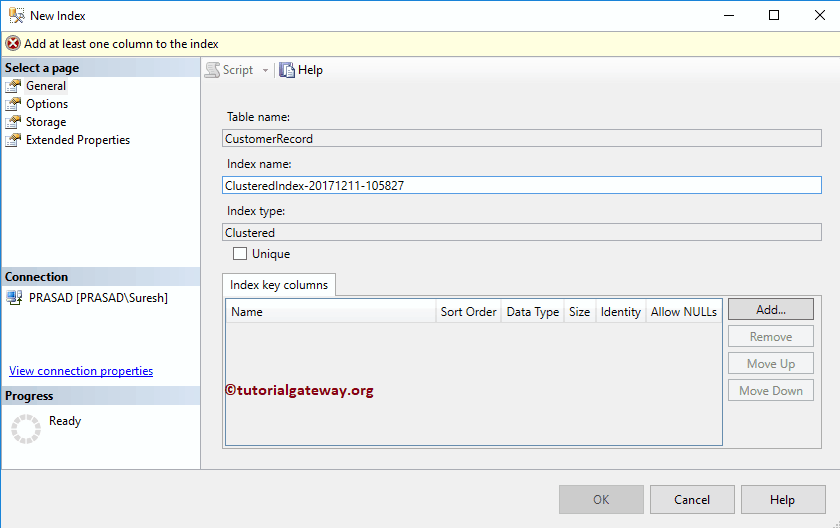Image resolution: width=840 pixels, height=528 pixels.
Task: Maximize the New Index window
Action: point(774,15)
